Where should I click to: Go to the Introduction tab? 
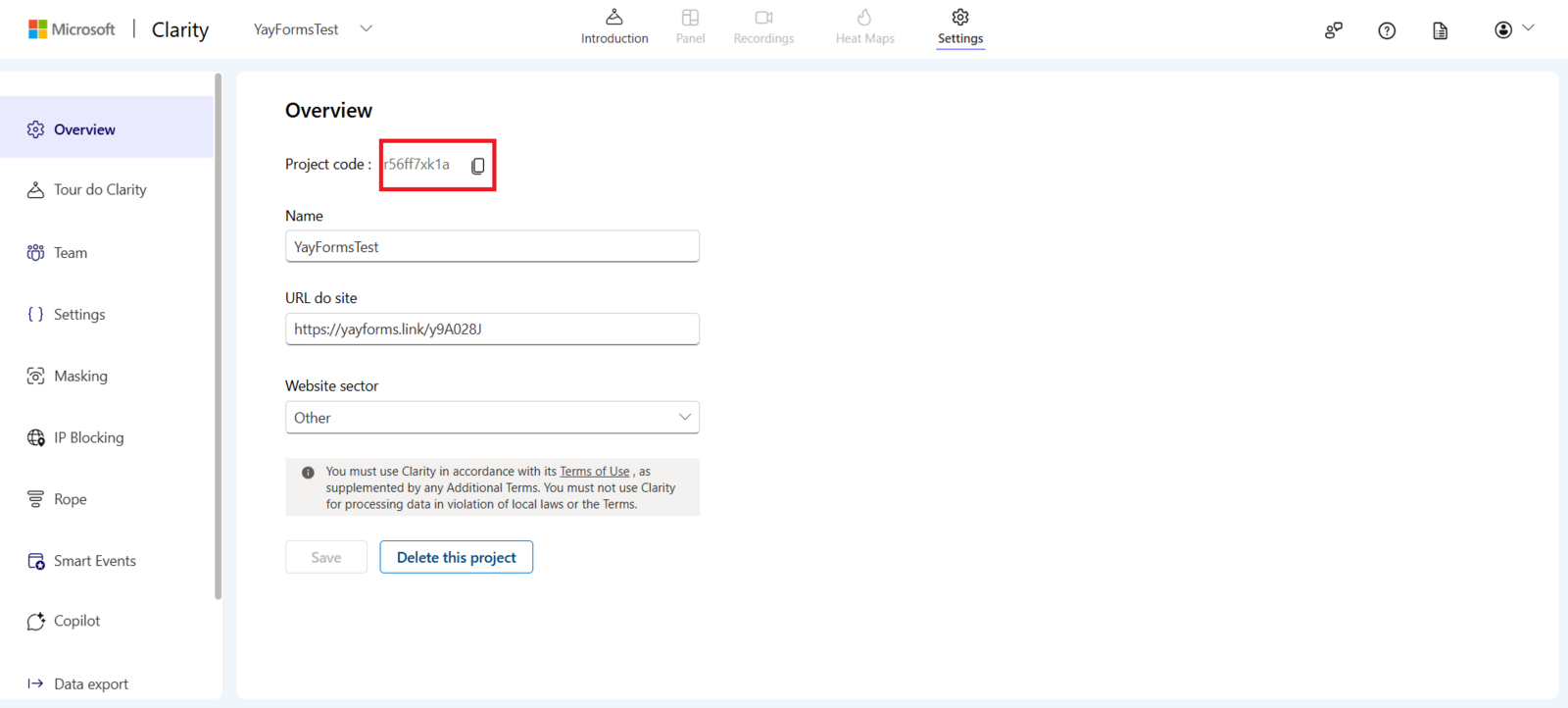614,27
